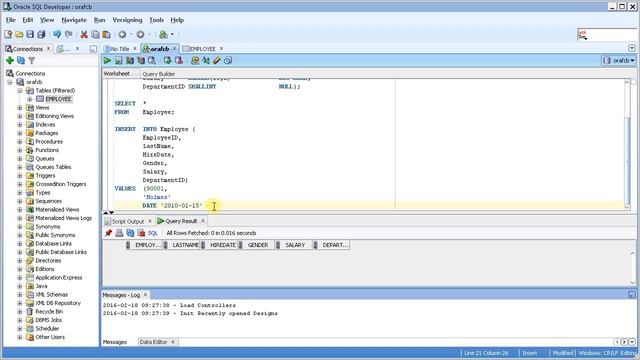640x360 pixels.
Task: Open the File menu
Action: click(11, 20)
